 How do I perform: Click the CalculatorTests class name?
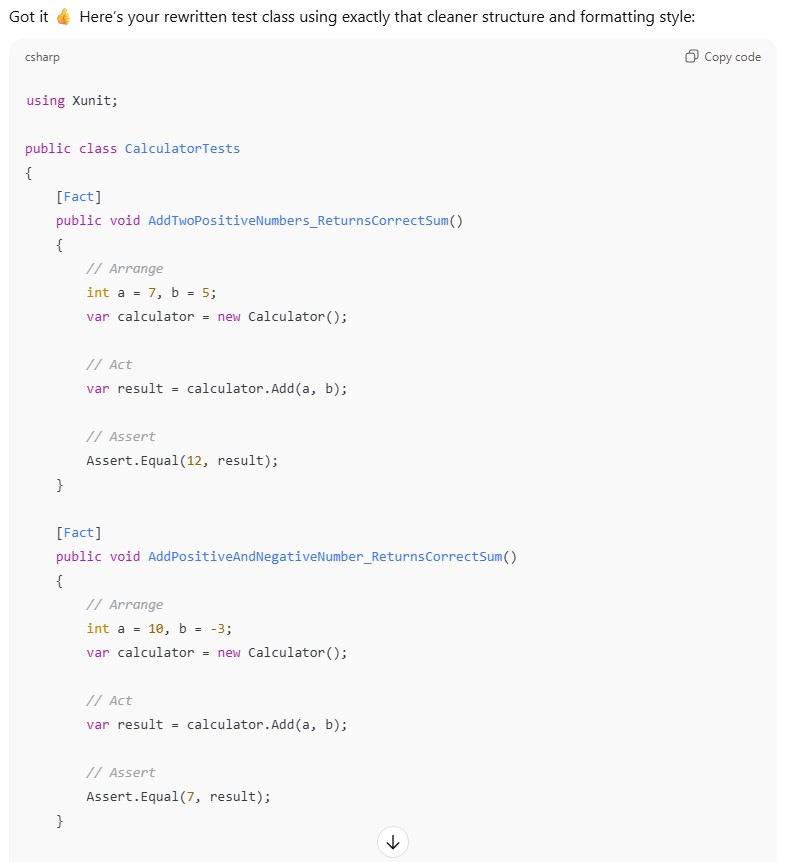click(182, 148)
